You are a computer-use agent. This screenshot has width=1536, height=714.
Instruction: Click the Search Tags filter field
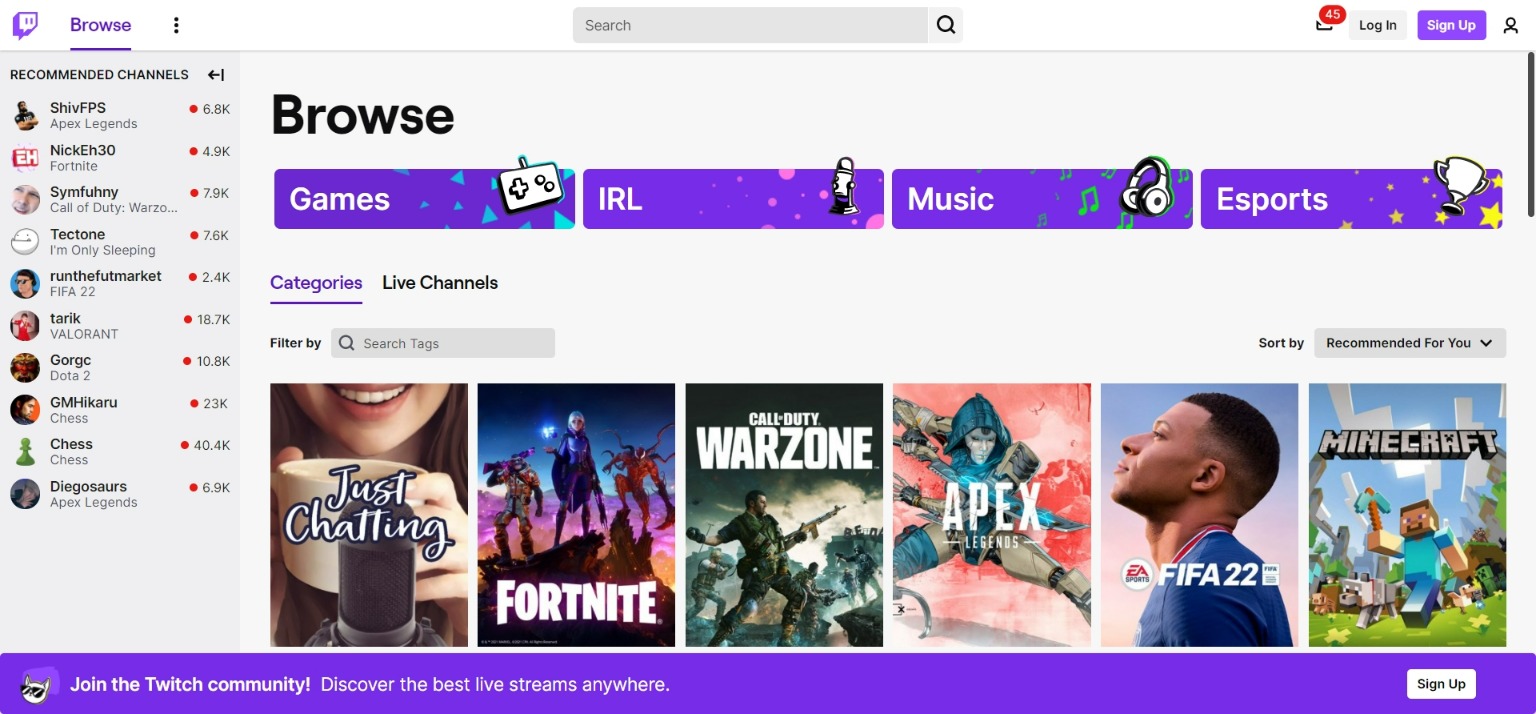coord(443,343)
